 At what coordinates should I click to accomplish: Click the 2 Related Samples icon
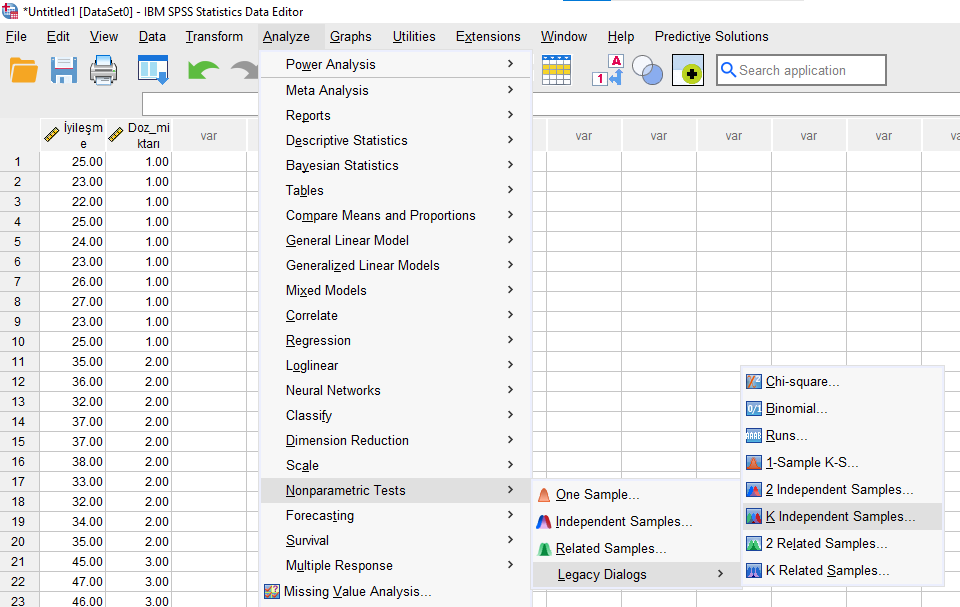754,543
